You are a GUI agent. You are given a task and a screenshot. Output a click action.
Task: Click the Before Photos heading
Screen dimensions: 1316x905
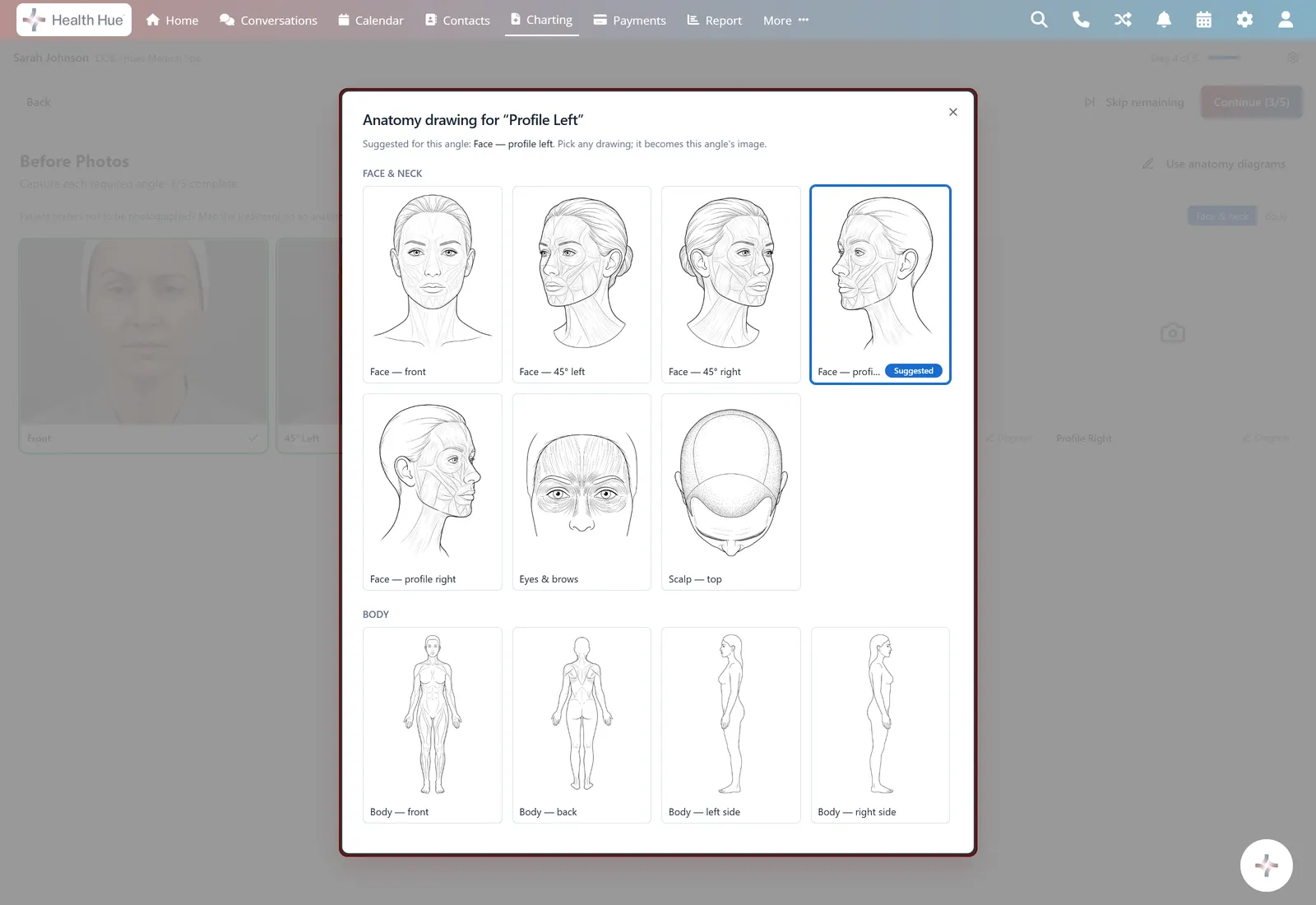(75, 161)
